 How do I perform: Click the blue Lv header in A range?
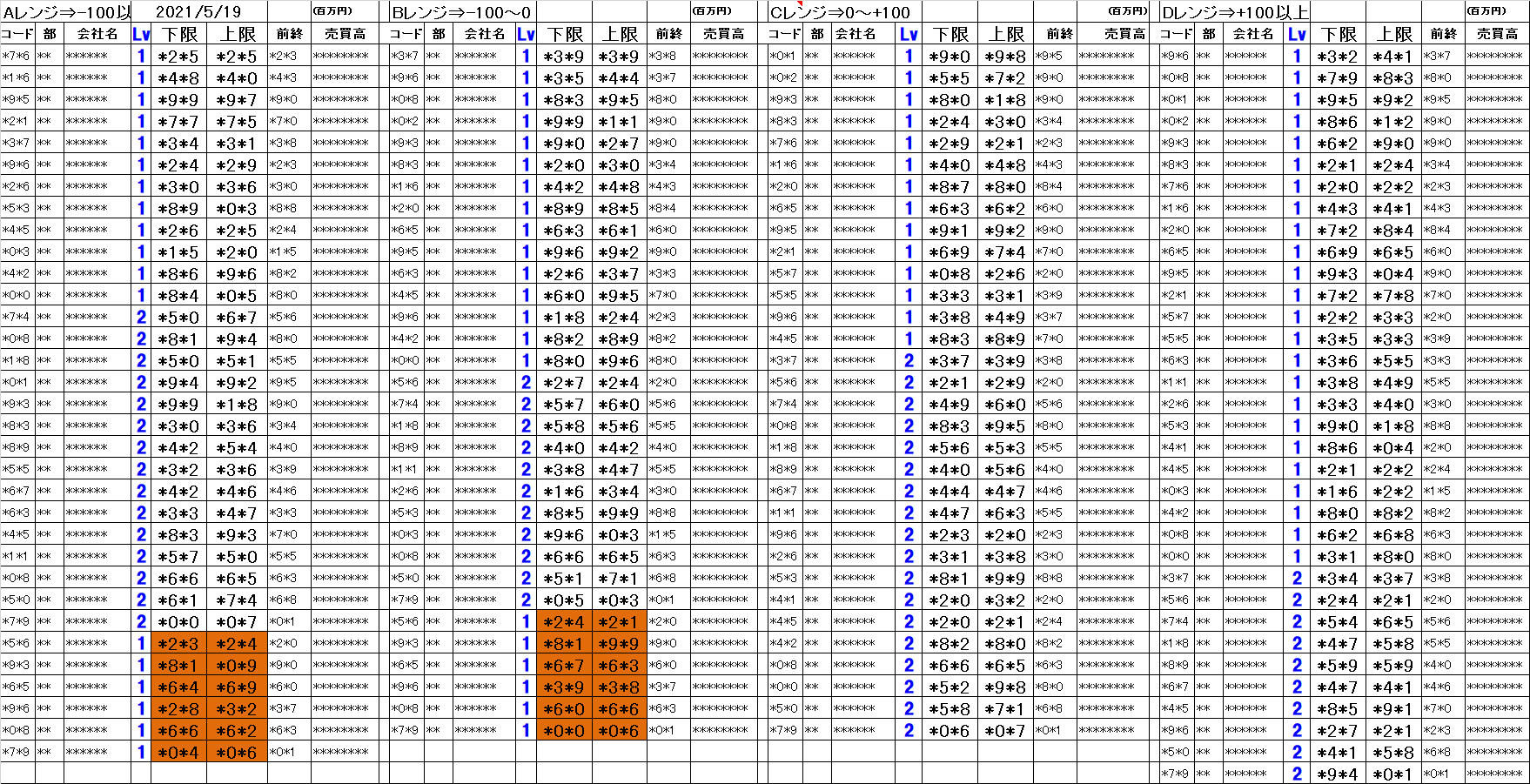[x=141, y=34]
